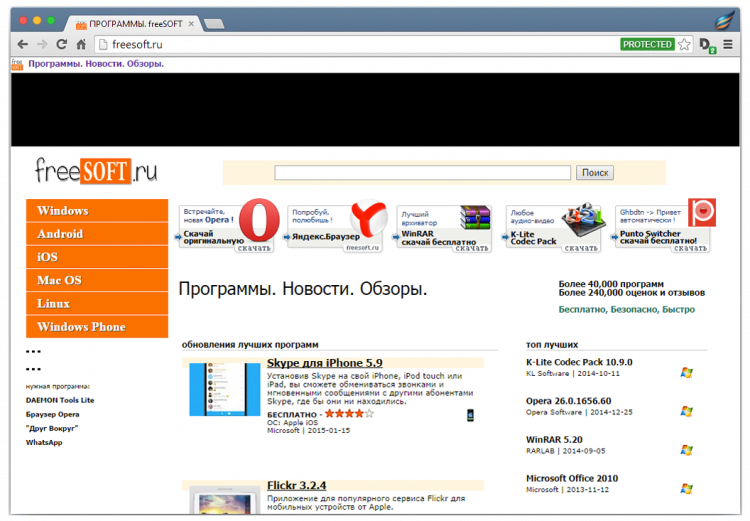The height and width of the screenshot is (521, 750).
Task: Open the Mac OS category menu item
Action: tap(97, 280)
